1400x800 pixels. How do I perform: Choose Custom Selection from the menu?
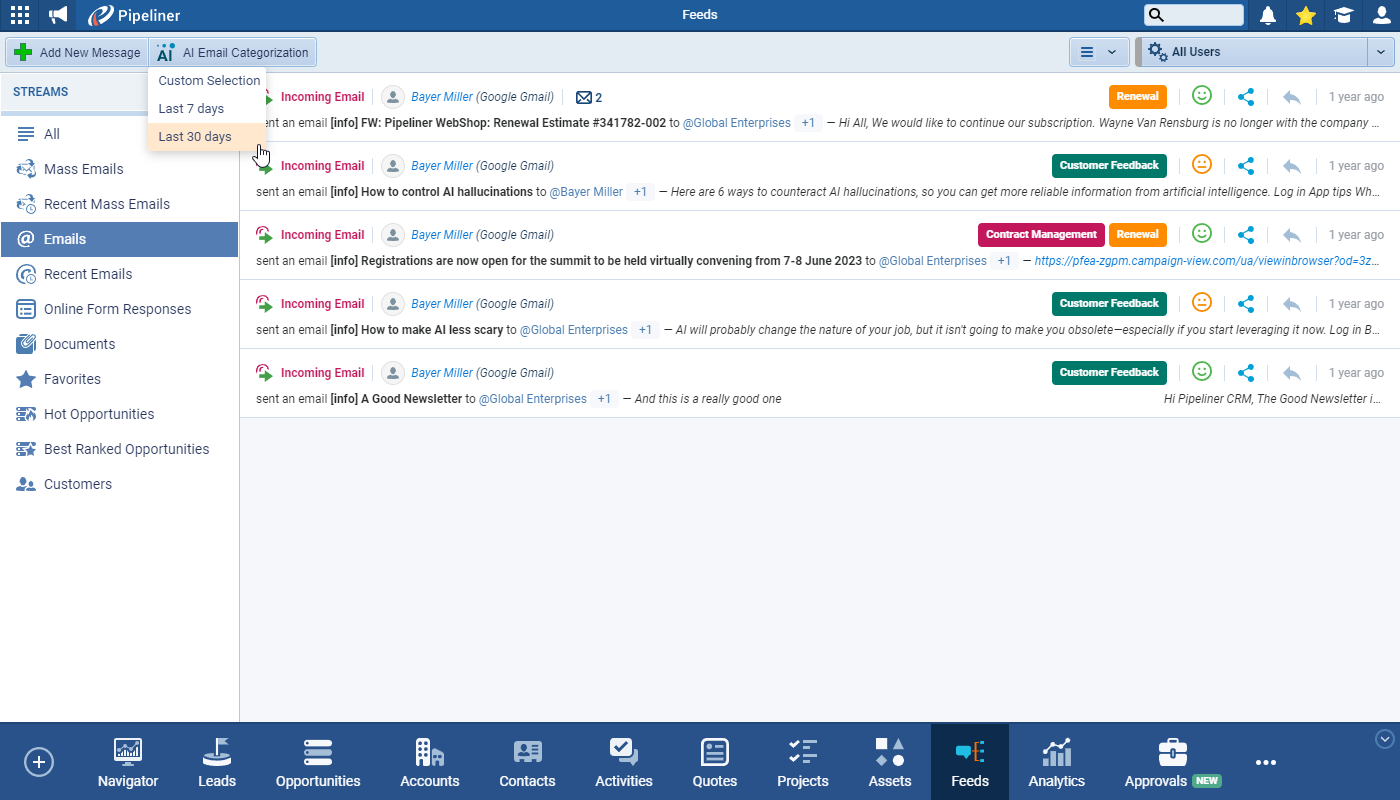(209, 81)
